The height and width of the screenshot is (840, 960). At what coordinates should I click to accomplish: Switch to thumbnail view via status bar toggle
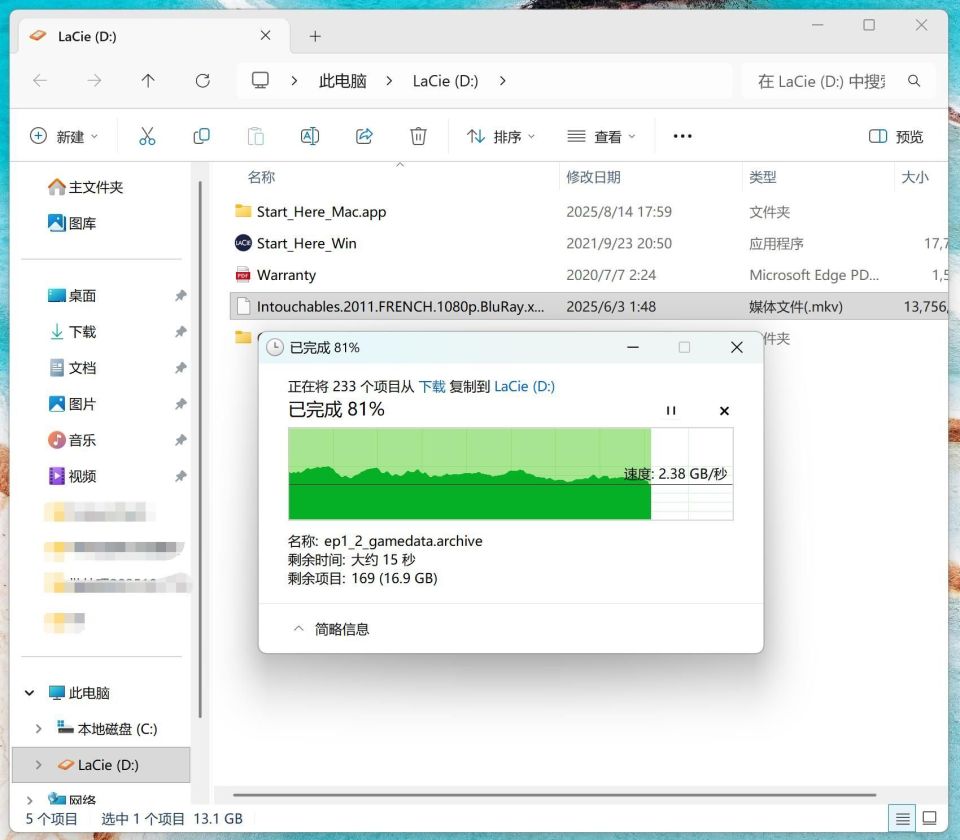(x=931, y=818)
